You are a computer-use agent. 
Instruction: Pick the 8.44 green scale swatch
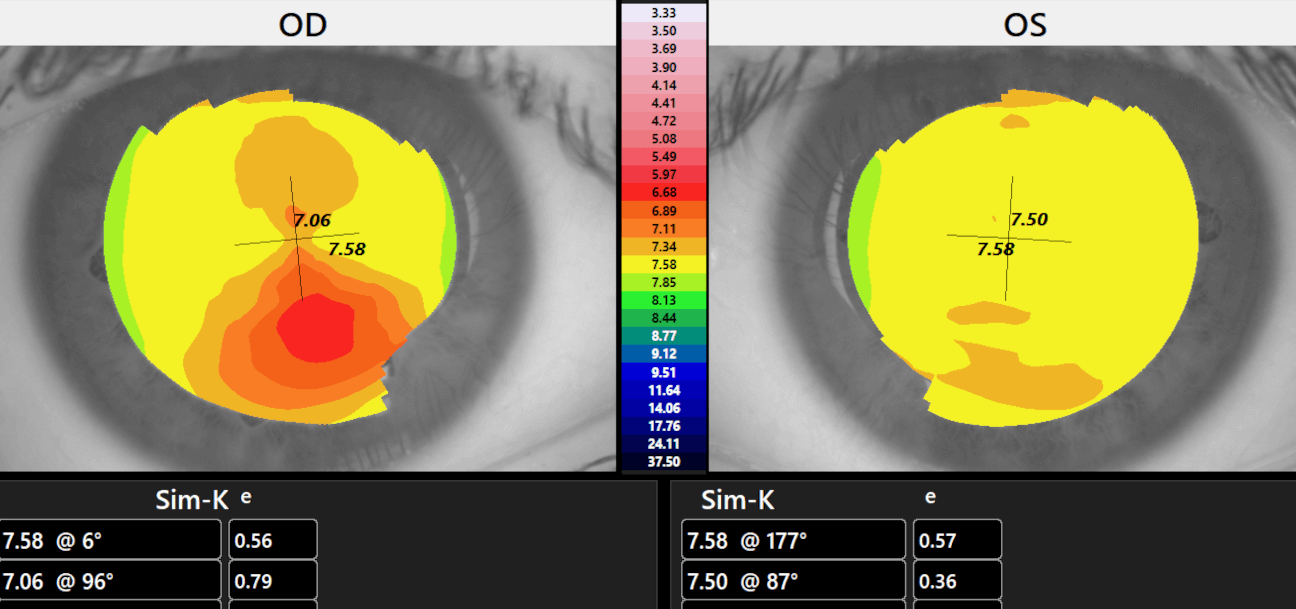click(x=663, y=318)
